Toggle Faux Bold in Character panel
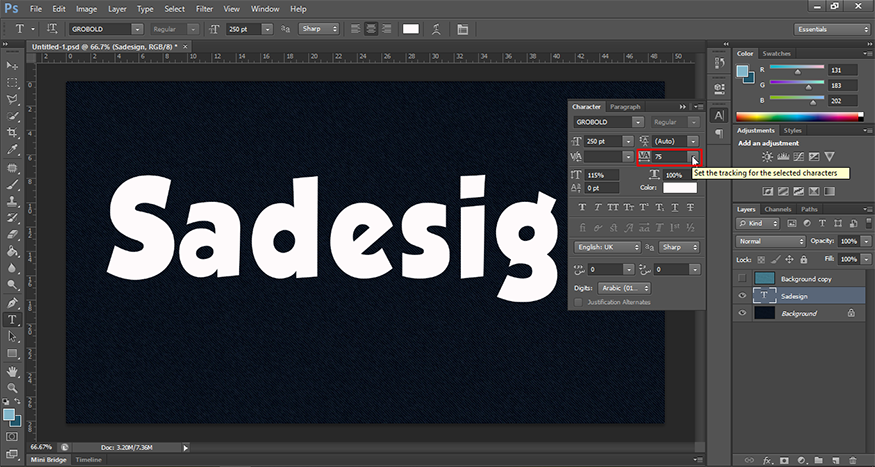875x467 pixels. tap(583, 208)
